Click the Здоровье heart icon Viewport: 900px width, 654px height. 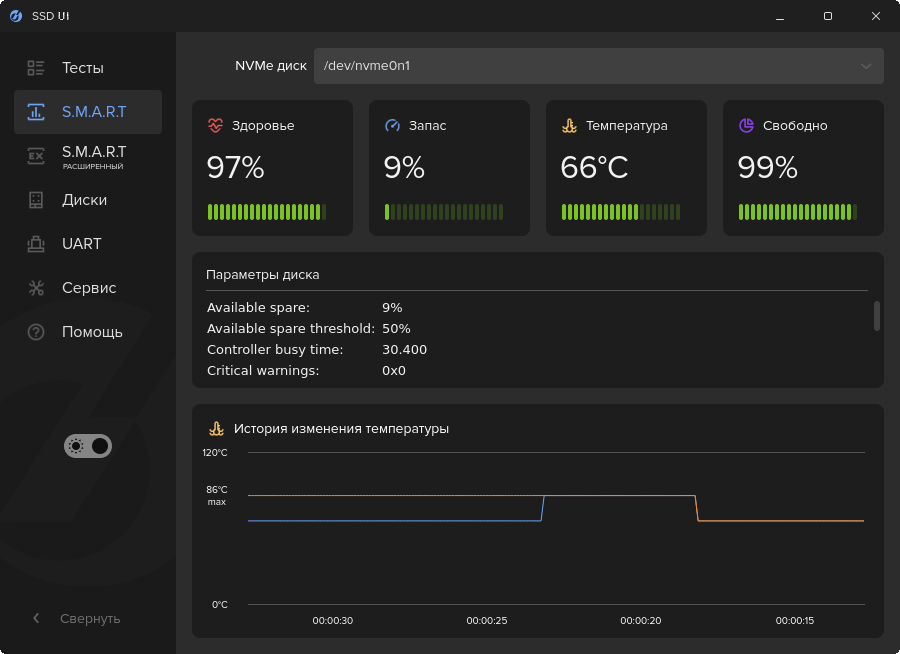click(215, 125)
